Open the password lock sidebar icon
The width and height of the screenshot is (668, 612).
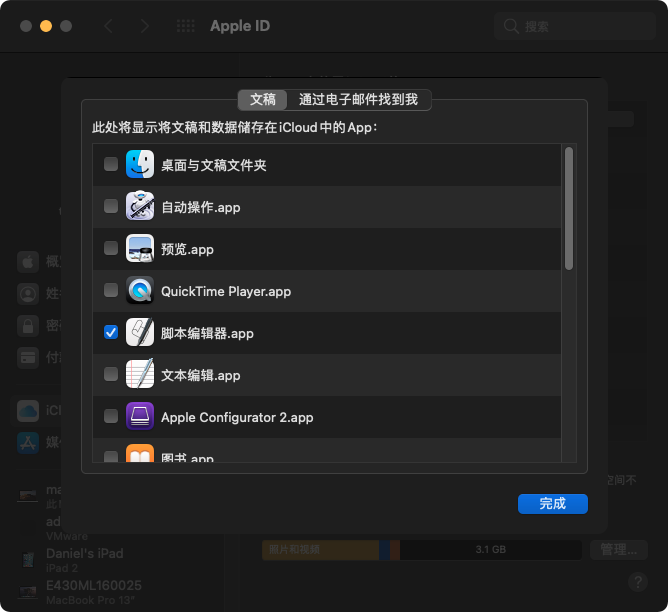coord(28,325)
